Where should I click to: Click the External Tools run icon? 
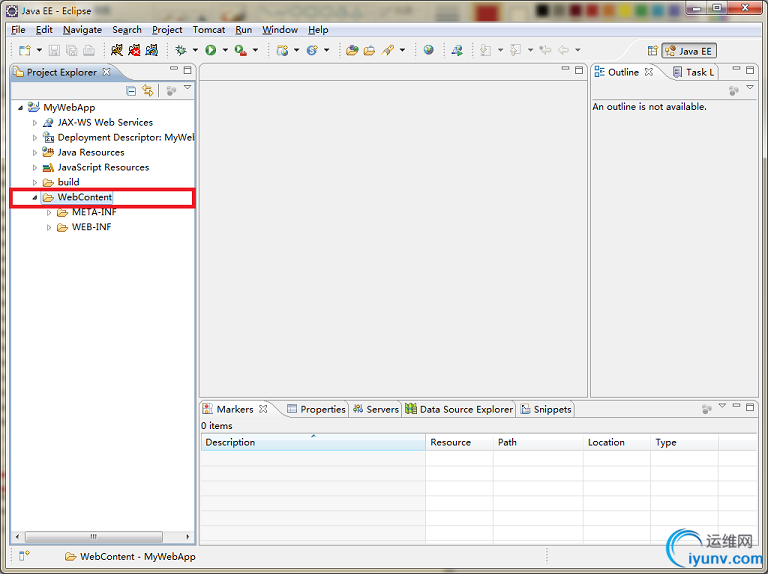240,50
